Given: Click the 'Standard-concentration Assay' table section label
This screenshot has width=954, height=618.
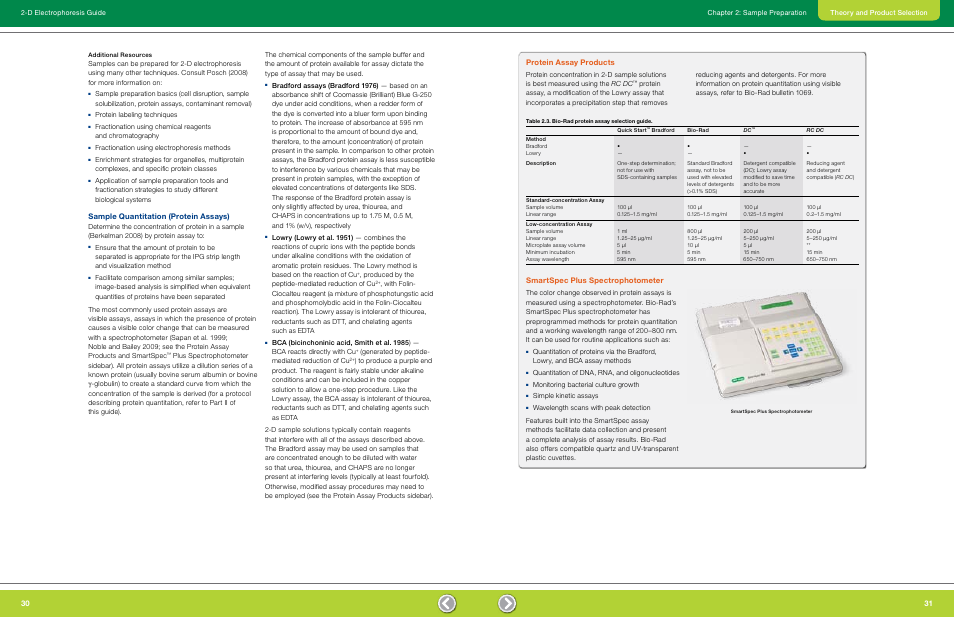Looking at the screenshot, I should coord(565,200).
